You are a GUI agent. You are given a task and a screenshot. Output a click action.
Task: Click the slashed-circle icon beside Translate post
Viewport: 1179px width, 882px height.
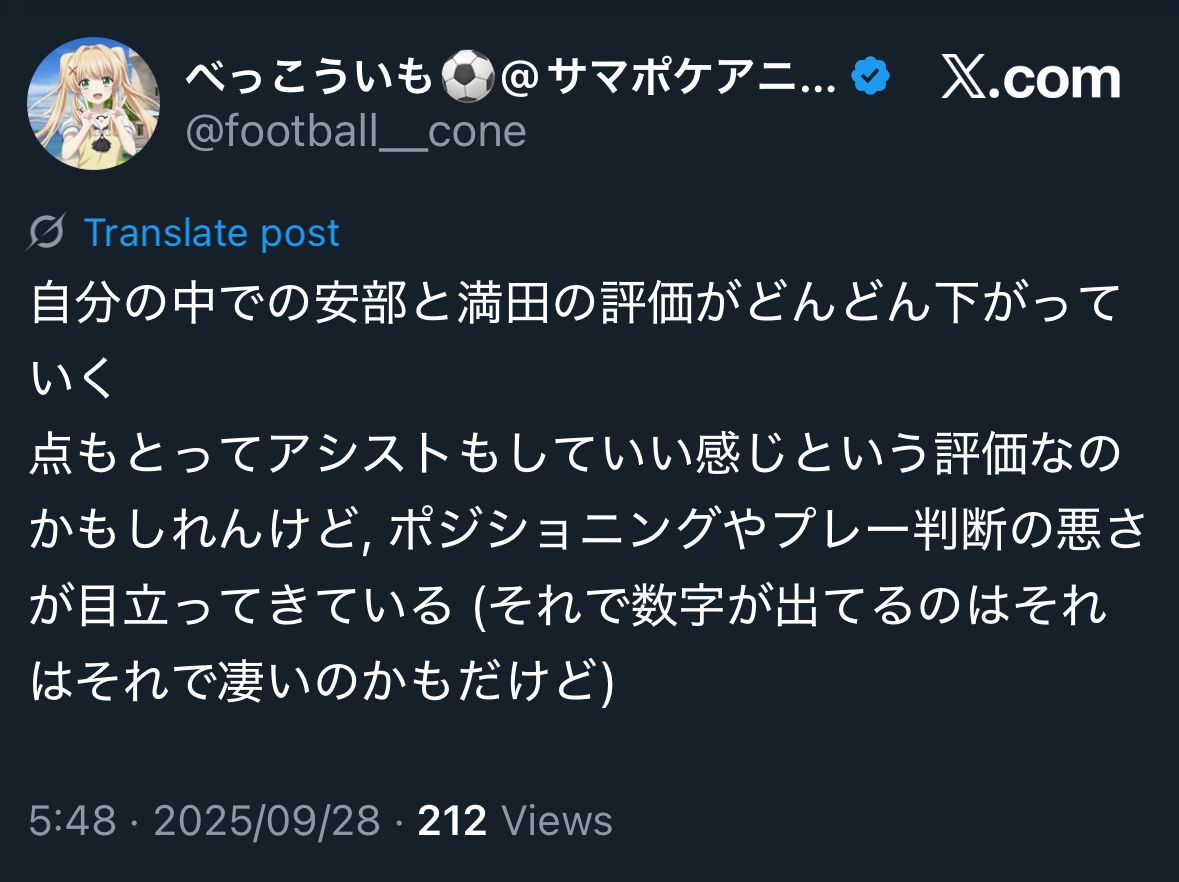tap(47, 233)
